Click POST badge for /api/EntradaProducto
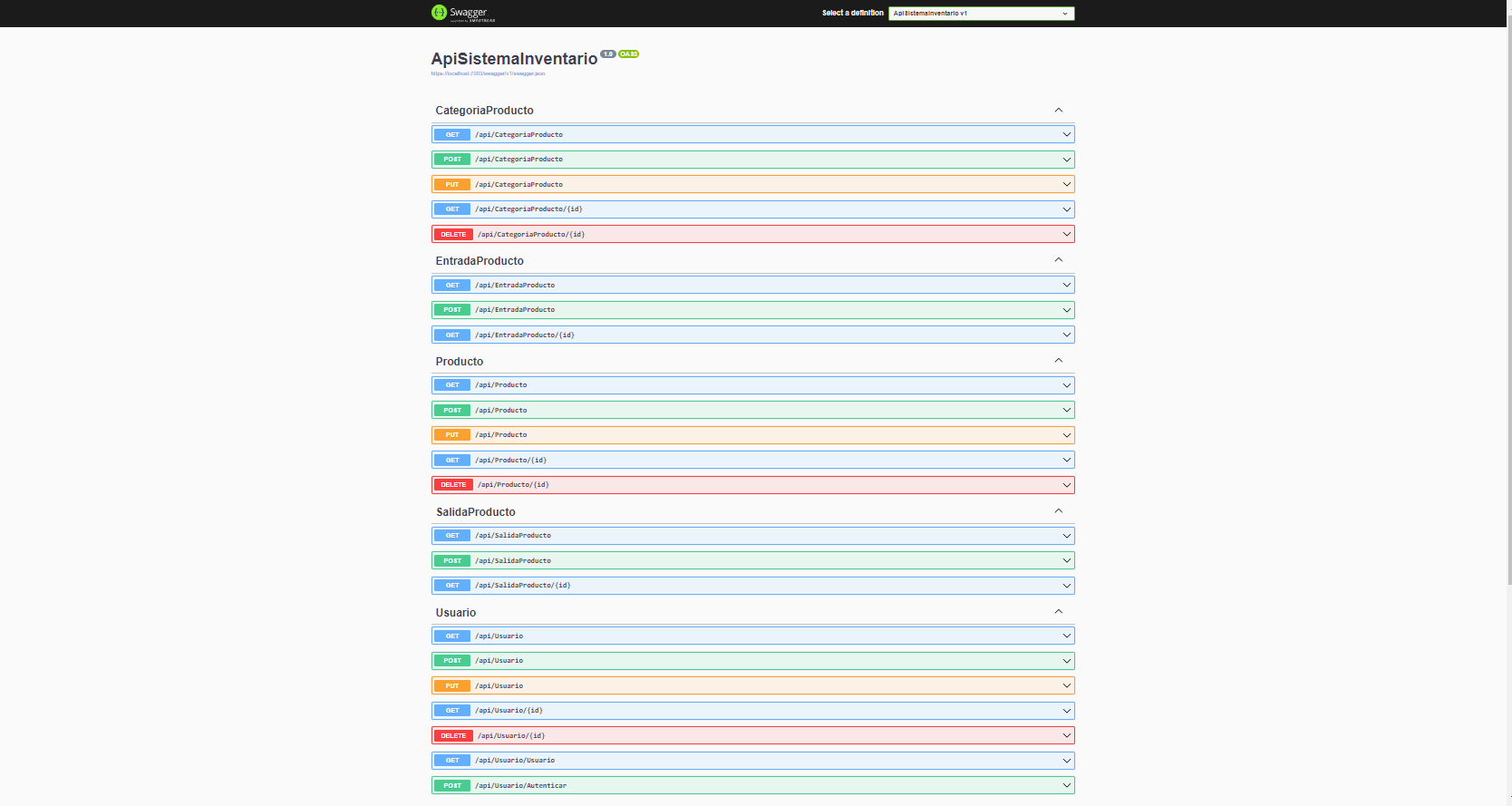1512x806 pixels. click(x=452, y=310)
